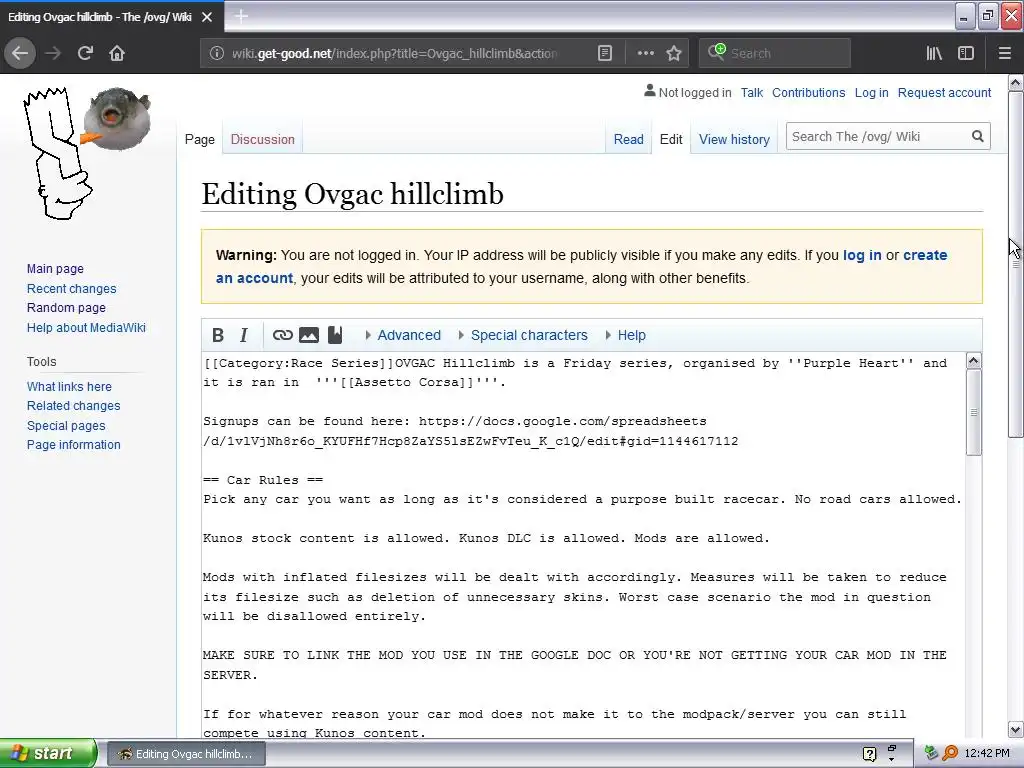Click the wiki search magnifier button
1024x768 pixels.
click(x=978, y=136)
